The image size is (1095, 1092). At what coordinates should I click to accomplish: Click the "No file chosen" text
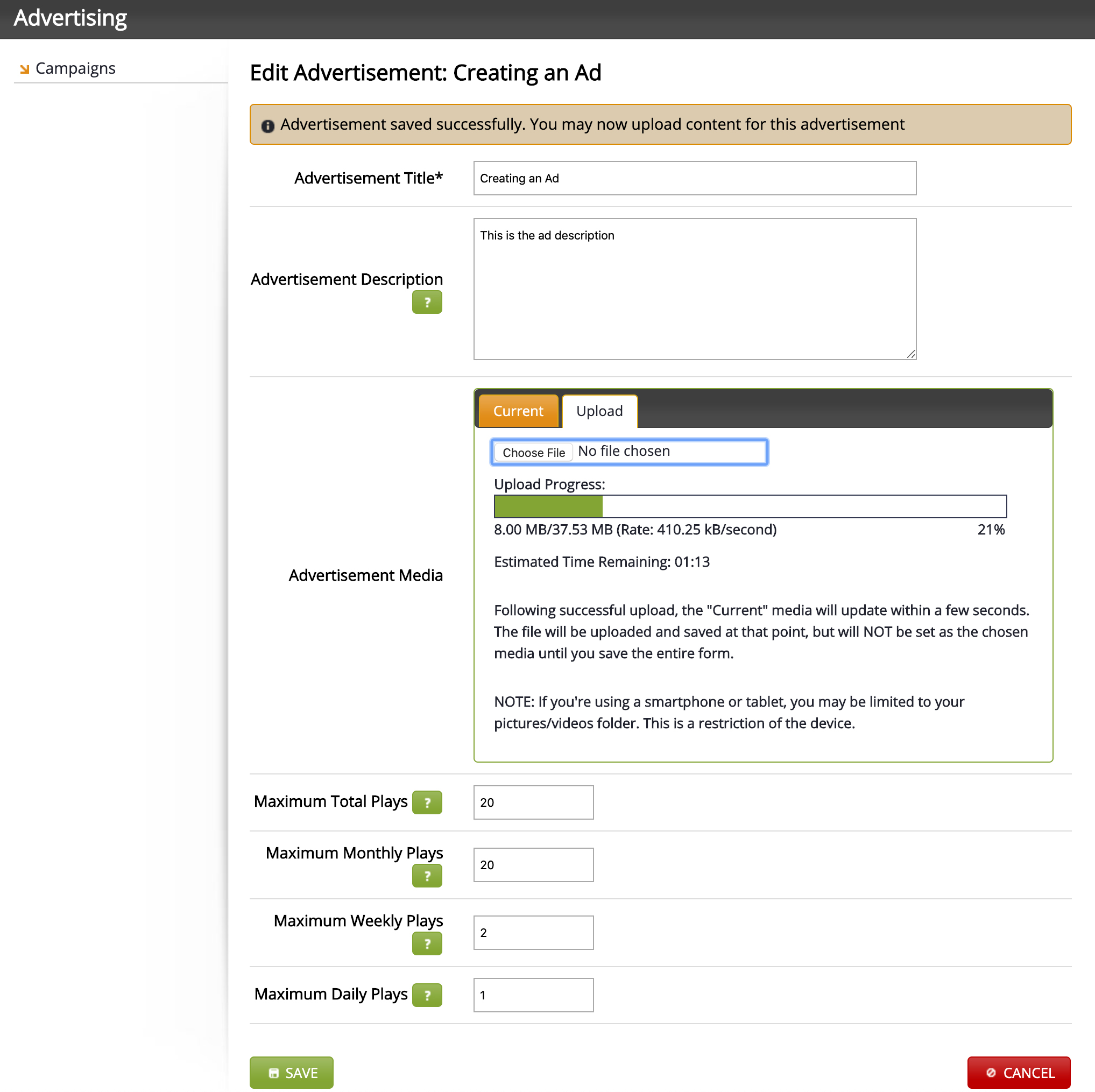(x=624, y=452)
